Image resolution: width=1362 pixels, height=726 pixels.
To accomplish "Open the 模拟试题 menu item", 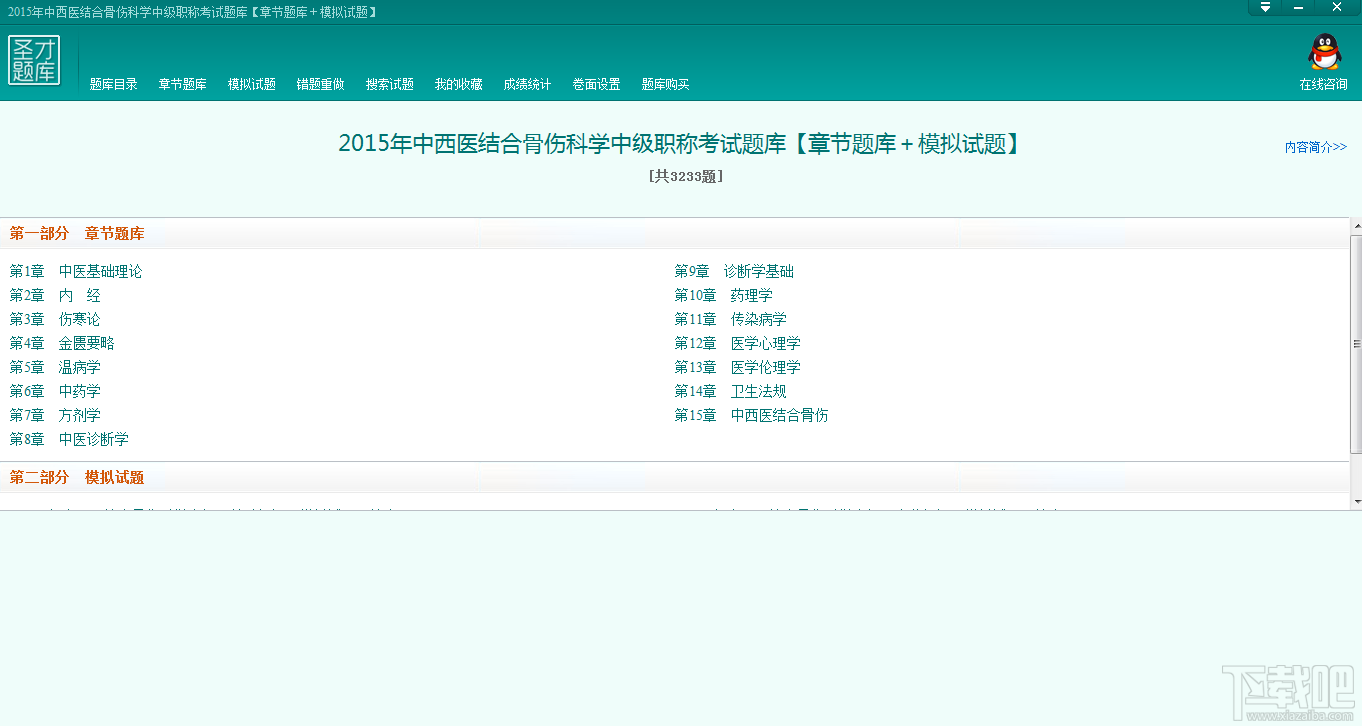I will click(x=252, y=85).
